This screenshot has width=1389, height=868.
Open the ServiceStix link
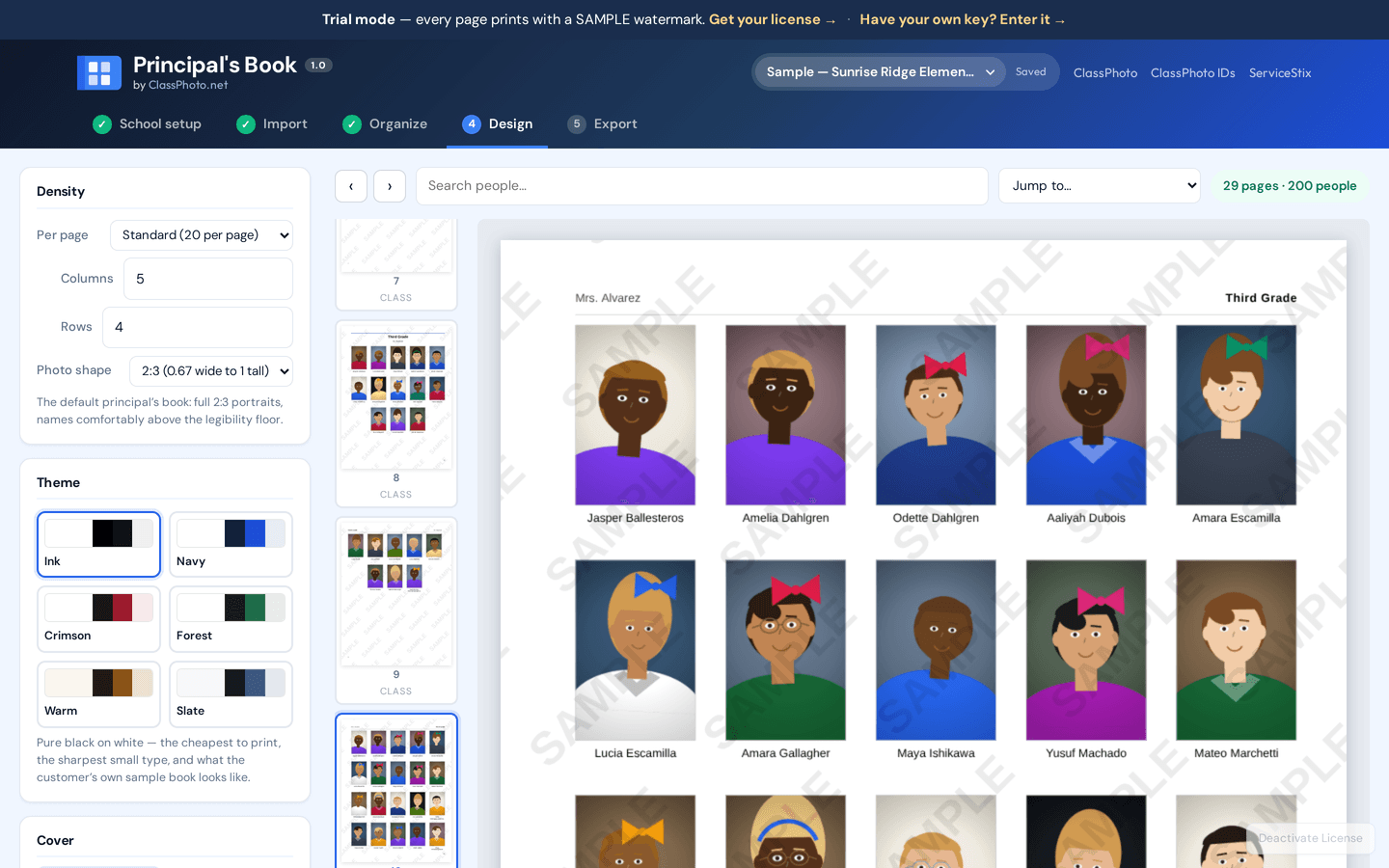click(1280, 73)
